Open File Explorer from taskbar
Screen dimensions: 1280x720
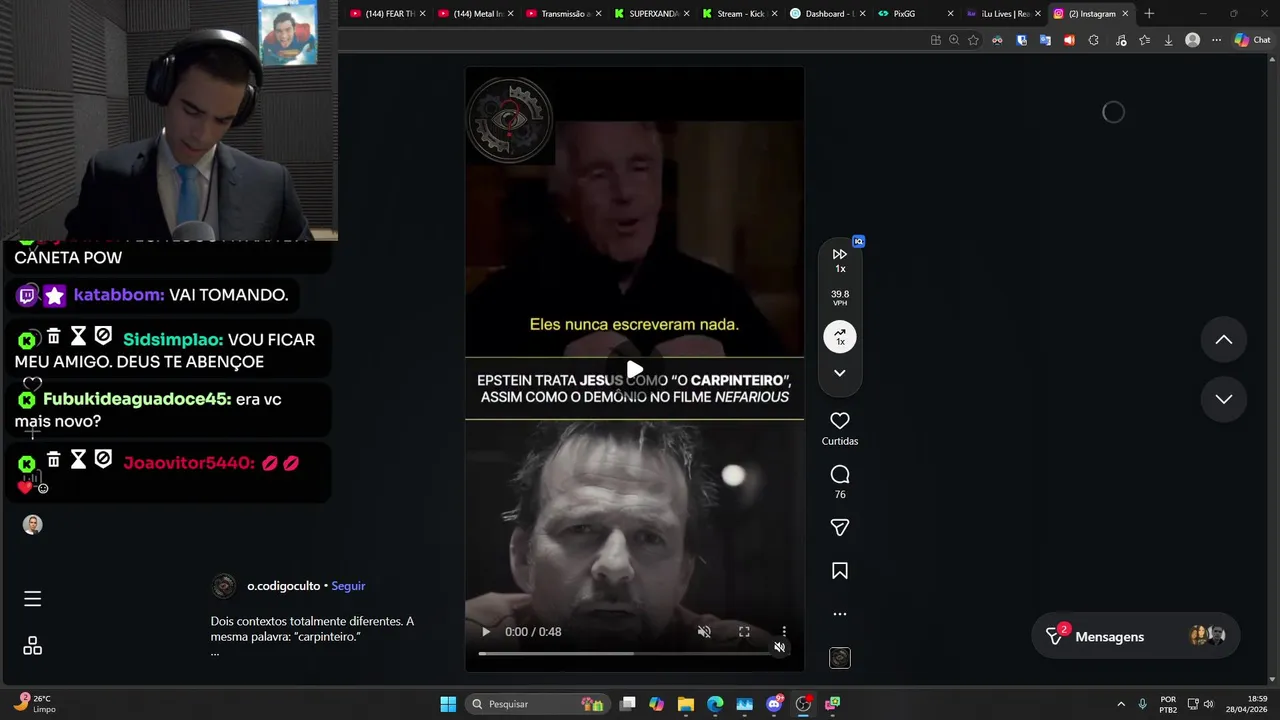(x=685, y=704)
